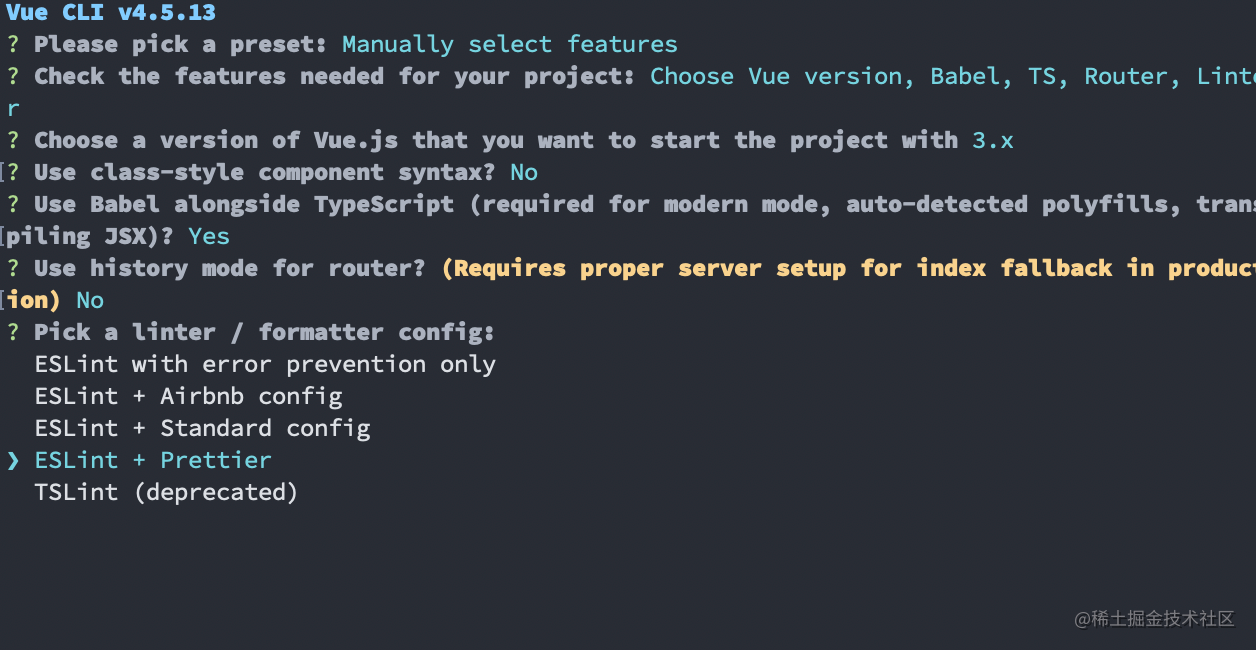Click the Juejin community watermark
1256x650 pixels.
click(x=1155, y=619)
